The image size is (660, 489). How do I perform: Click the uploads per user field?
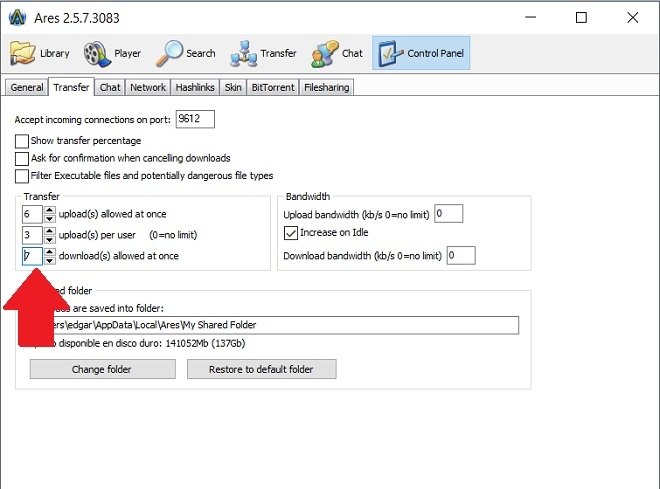click(32, 235)
